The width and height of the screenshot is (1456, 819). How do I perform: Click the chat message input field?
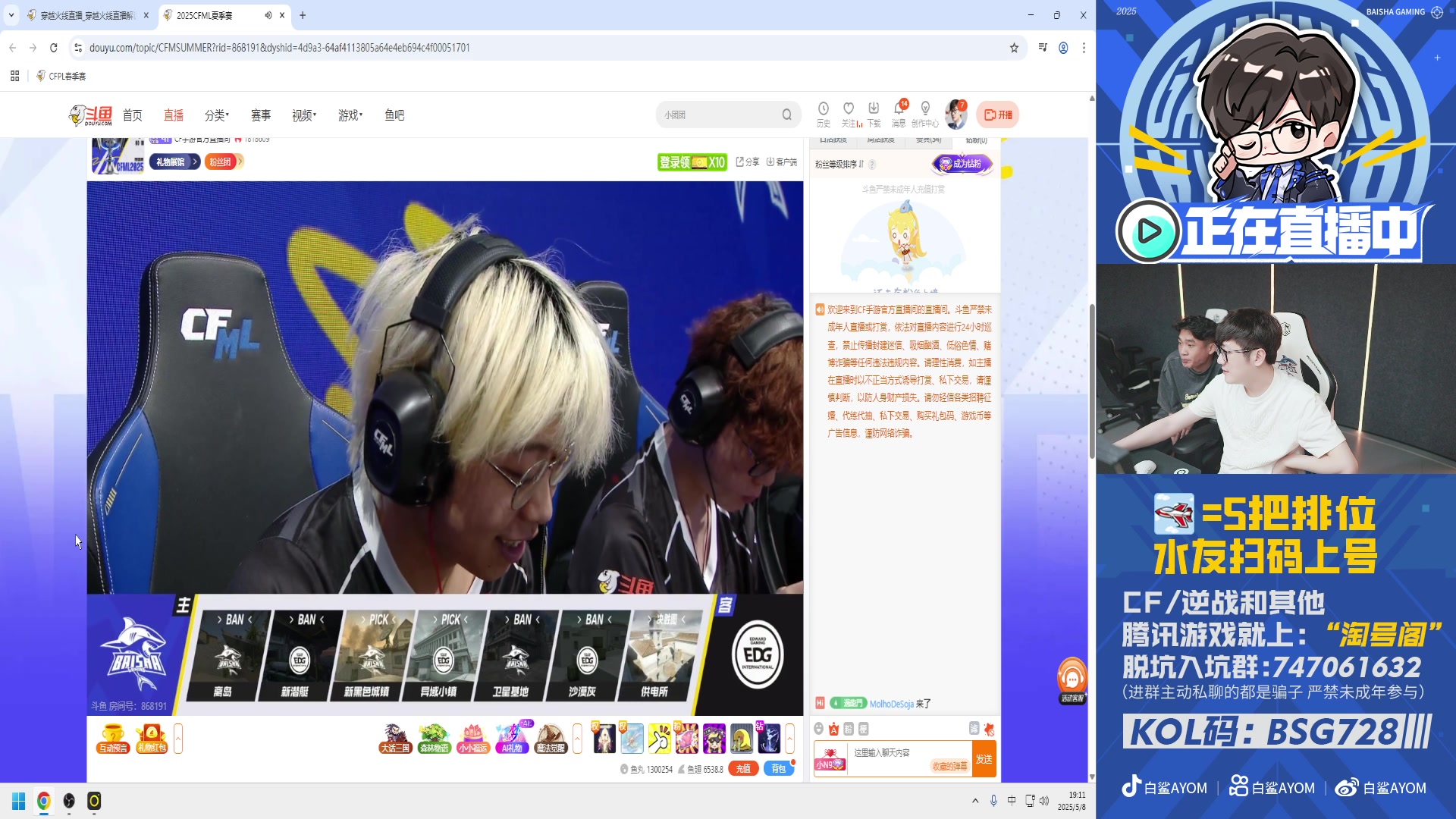click(x=887, y=753)
